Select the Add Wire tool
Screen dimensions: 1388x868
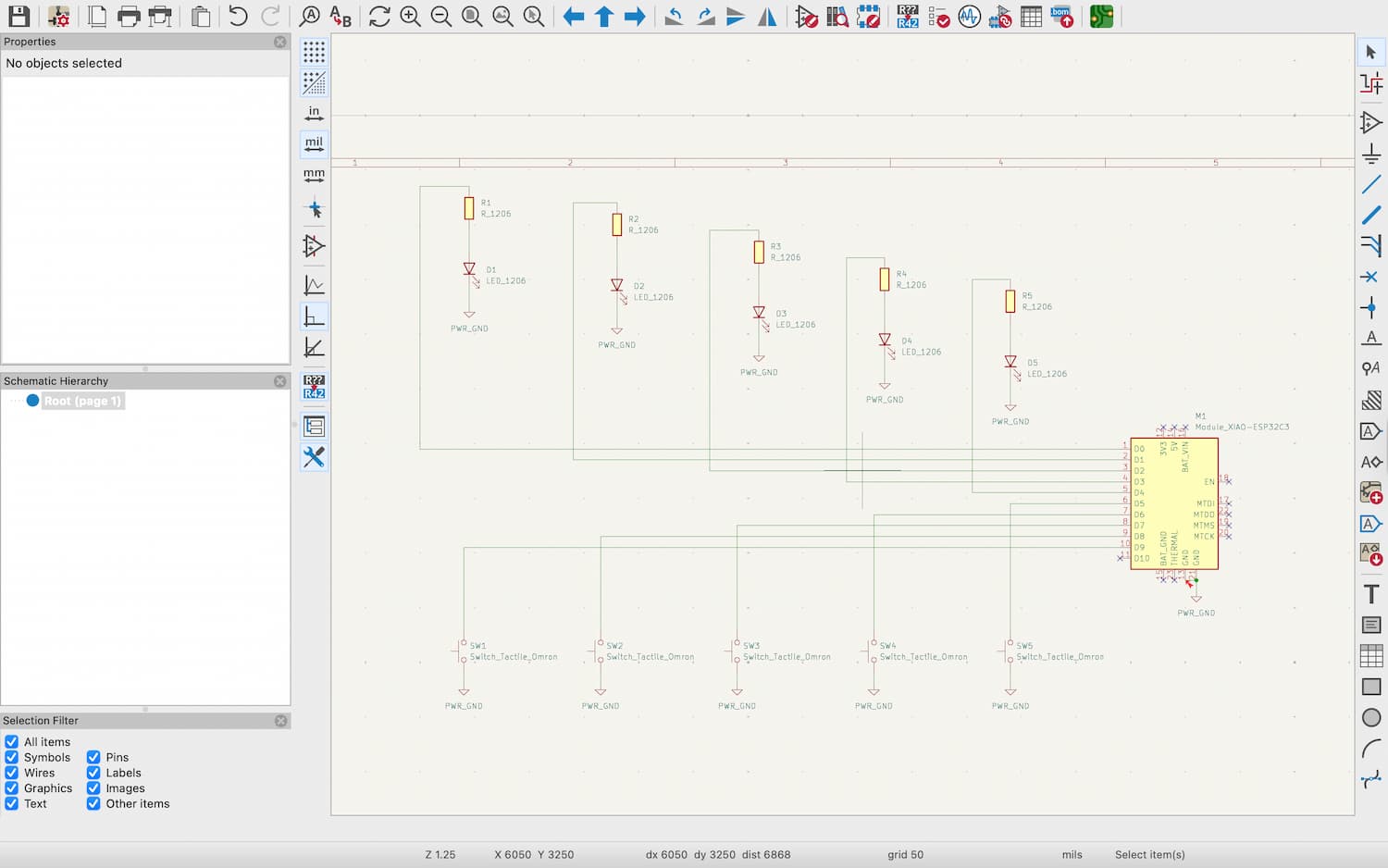pos(1371,184)
